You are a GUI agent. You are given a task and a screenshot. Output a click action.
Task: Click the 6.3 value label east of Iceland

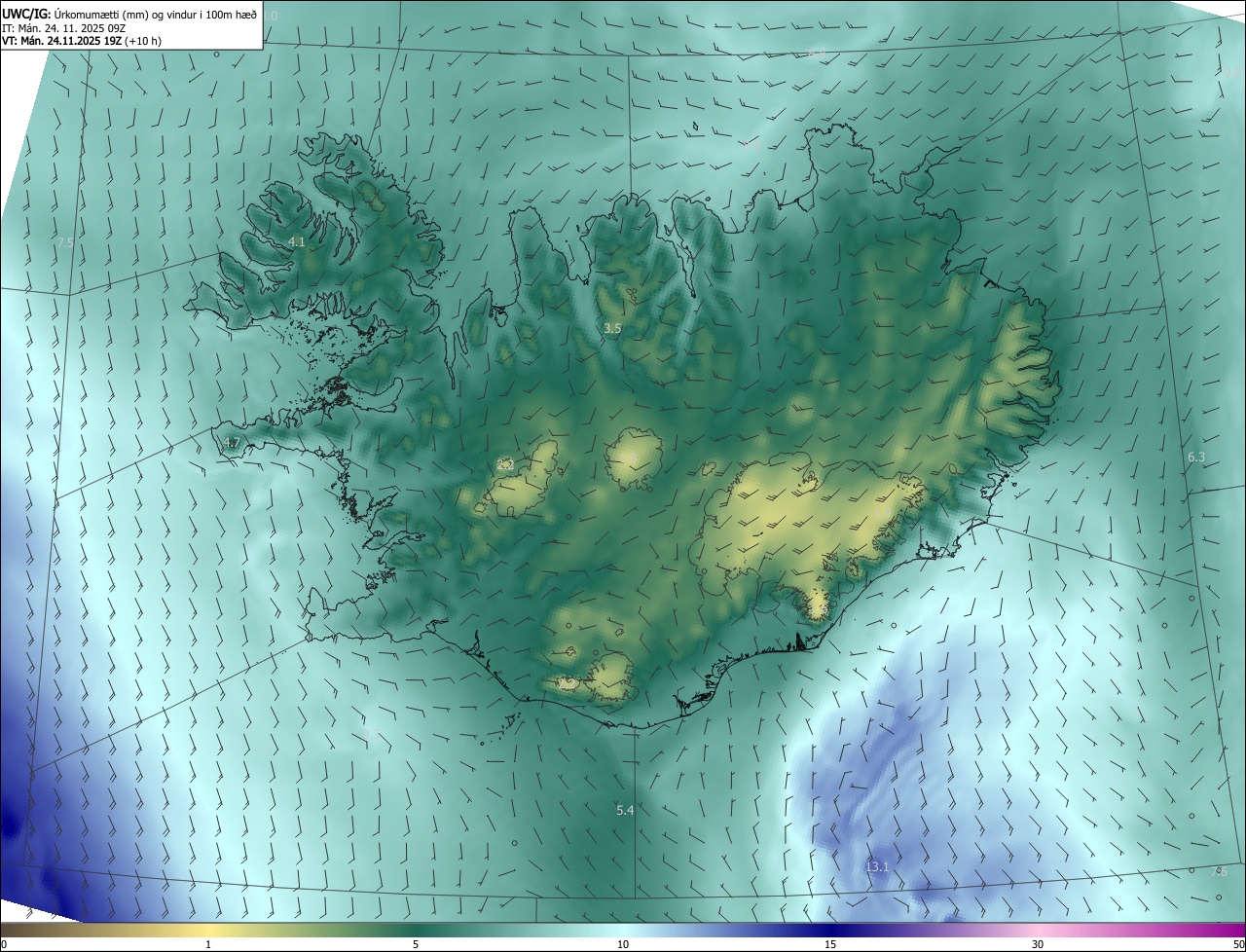1196,458
